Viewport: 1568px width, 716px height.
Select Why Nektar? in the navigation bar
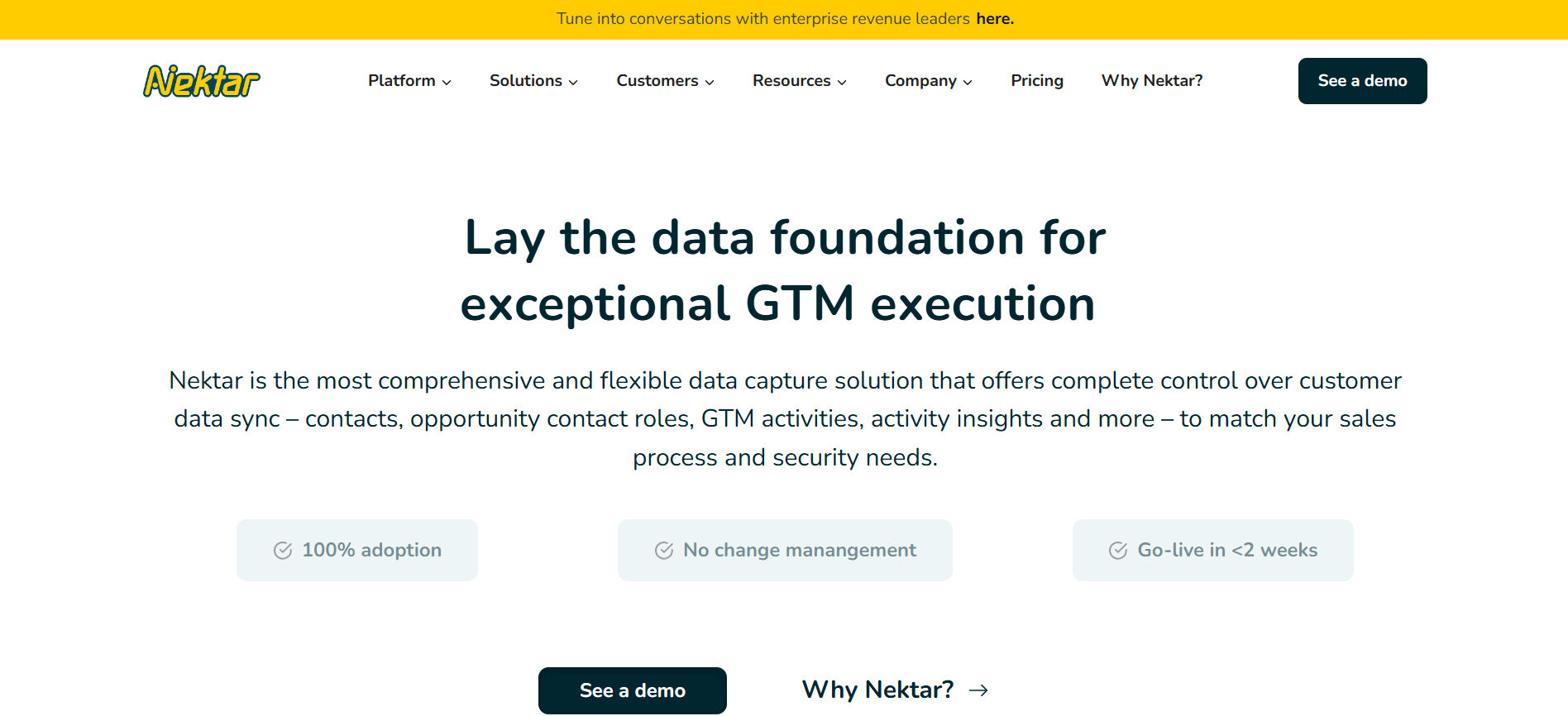pyautogui.click(x=1151, y=81)
